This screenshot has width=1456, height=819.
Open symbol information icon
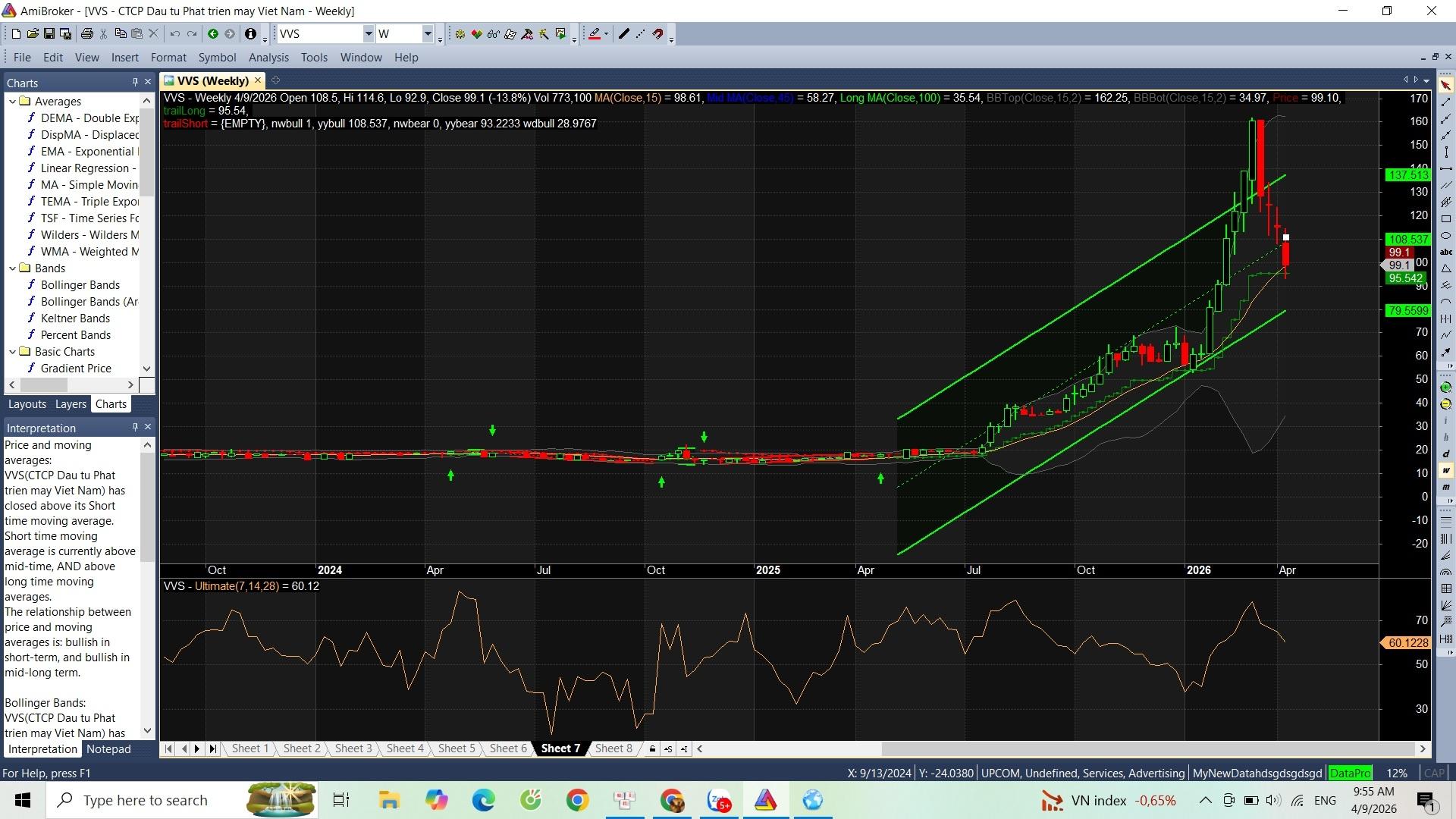tap(250, 34)
